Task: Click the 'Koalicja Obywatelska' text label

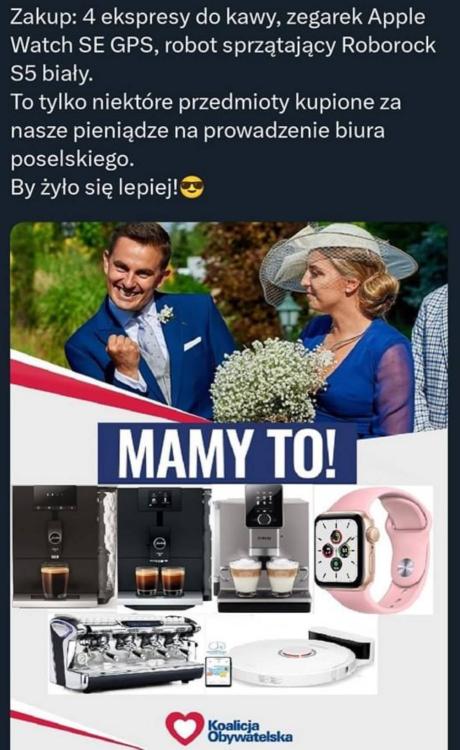Action: 250,730
